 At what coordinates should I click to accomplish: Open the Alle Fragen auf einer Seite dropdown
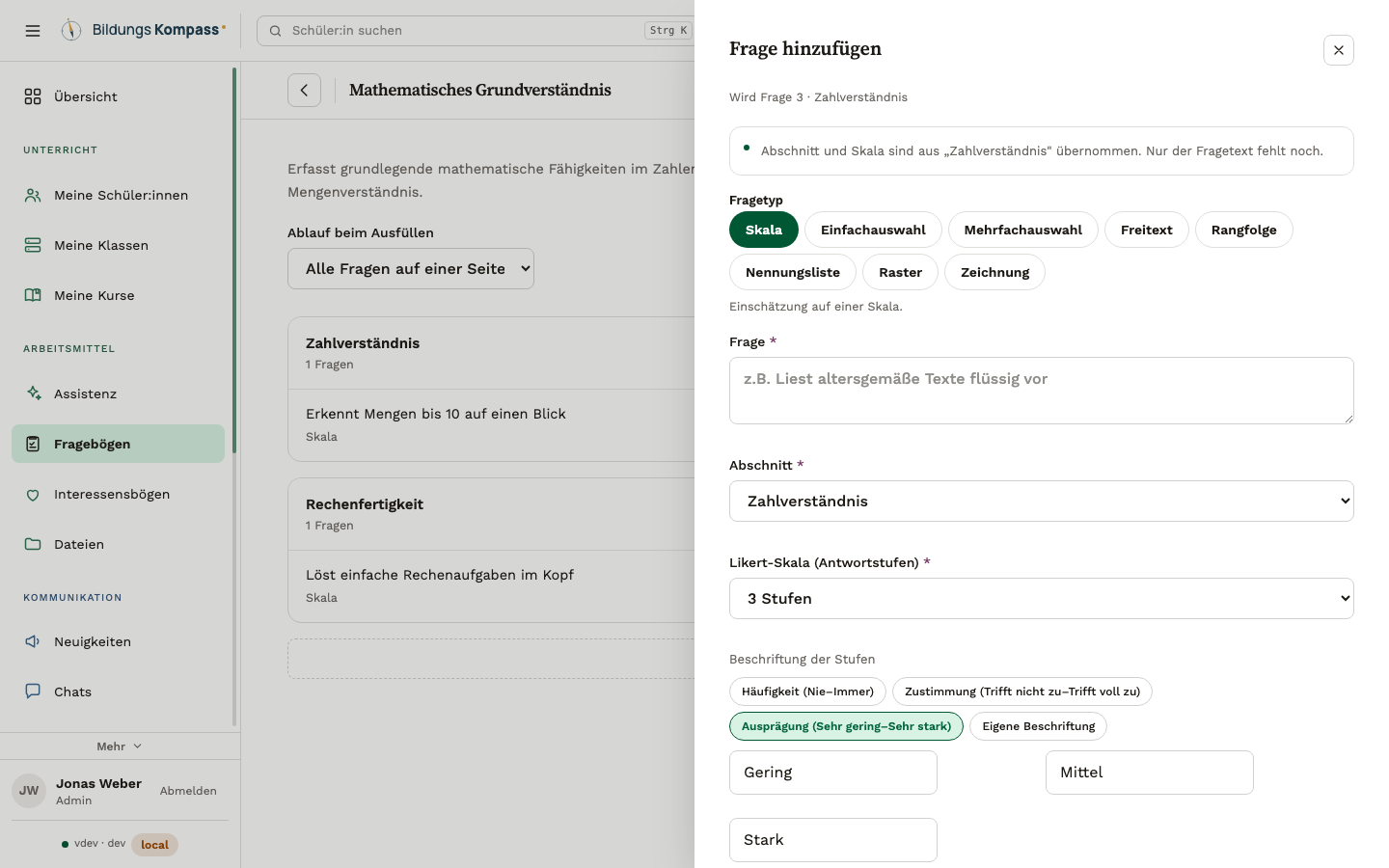pos(411,269)
